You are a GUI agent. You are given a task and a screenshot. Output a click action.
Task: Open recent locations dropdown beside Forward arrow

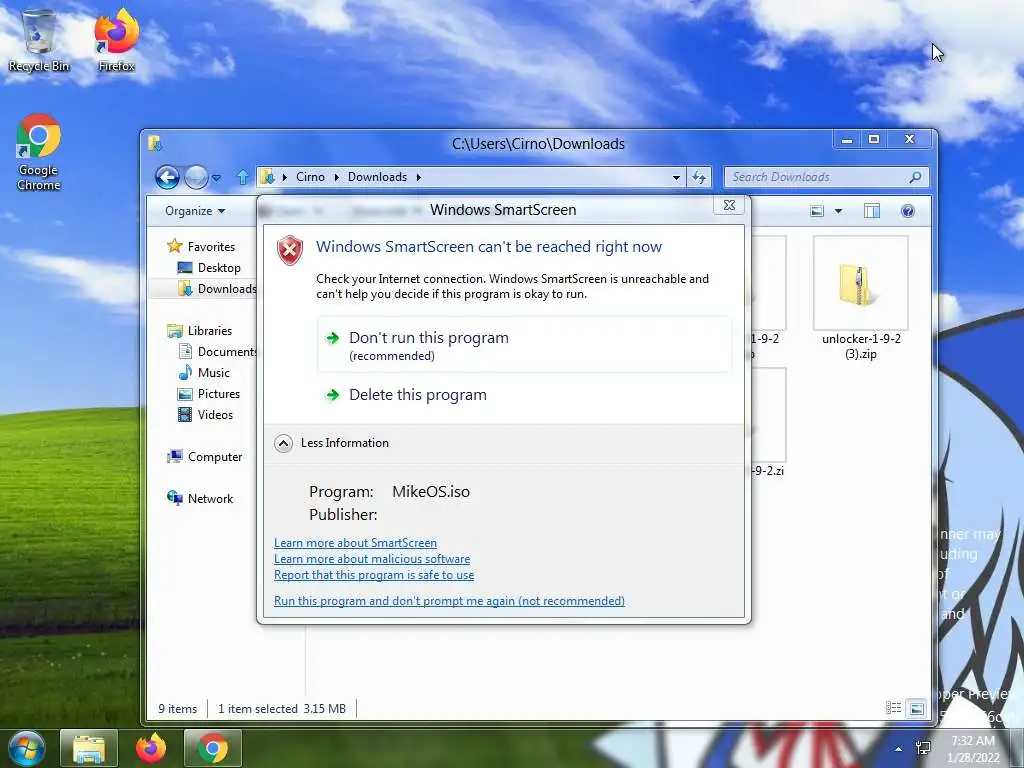click(217, 178)
